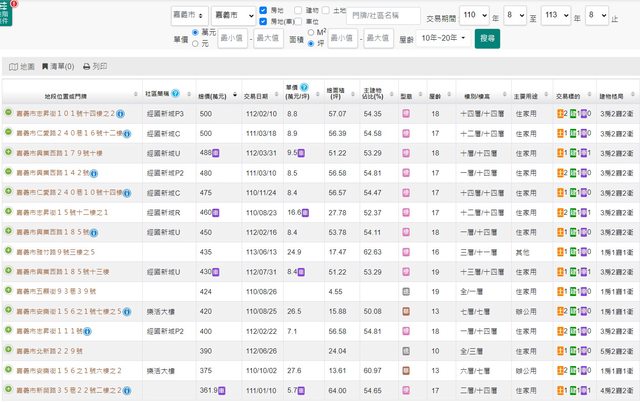Click the 門牌/社區名稱 input field
Screen dimensions: 640x402
click(x=384, y=15)
